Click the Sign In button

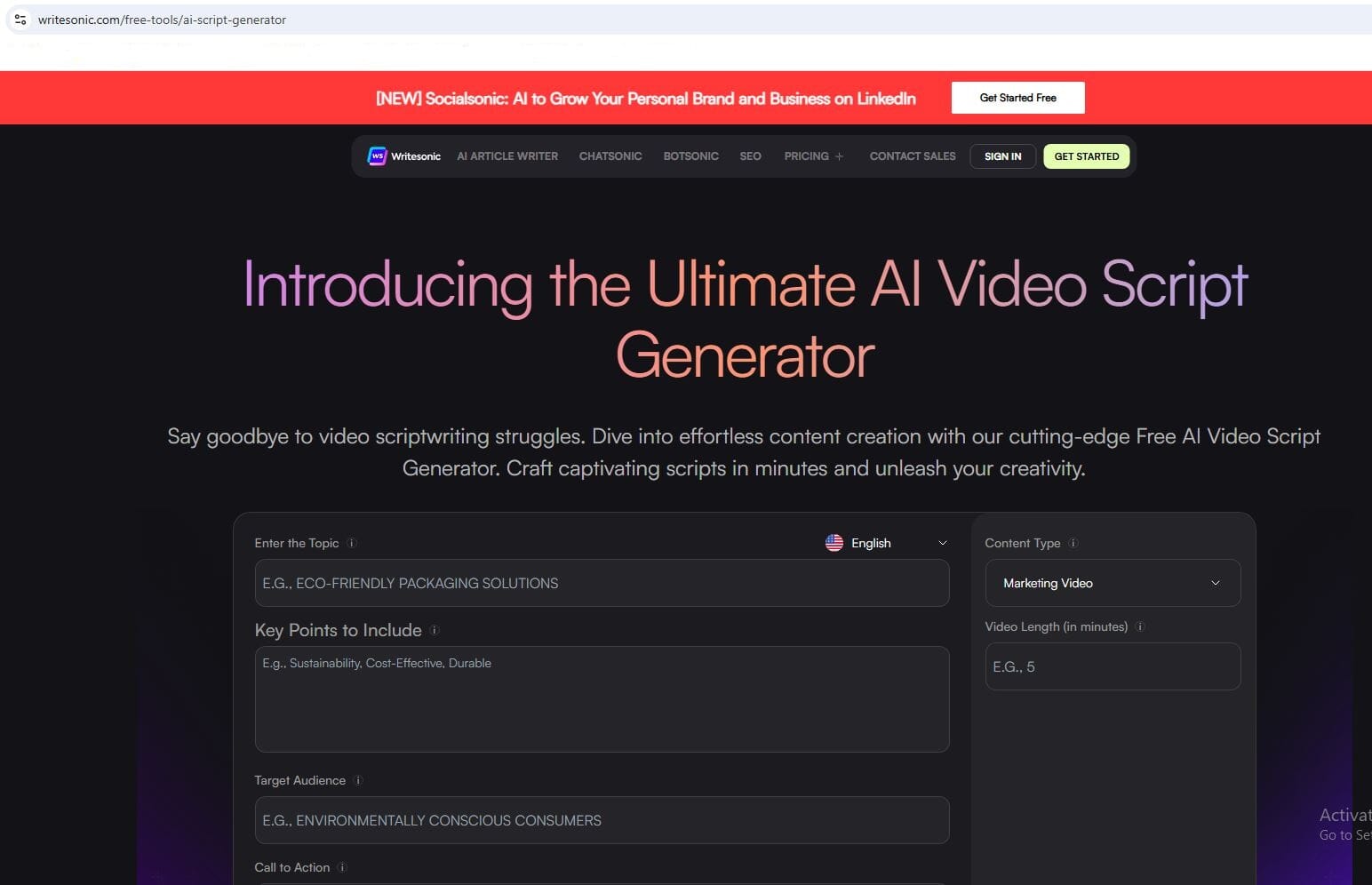click(1002, 156)
